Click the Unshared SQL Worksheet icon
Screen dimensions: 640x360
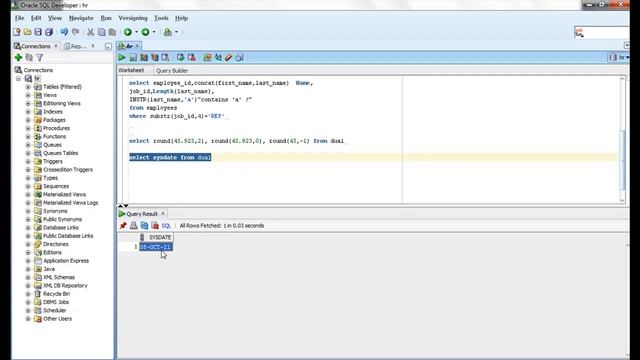click(207, 58)
